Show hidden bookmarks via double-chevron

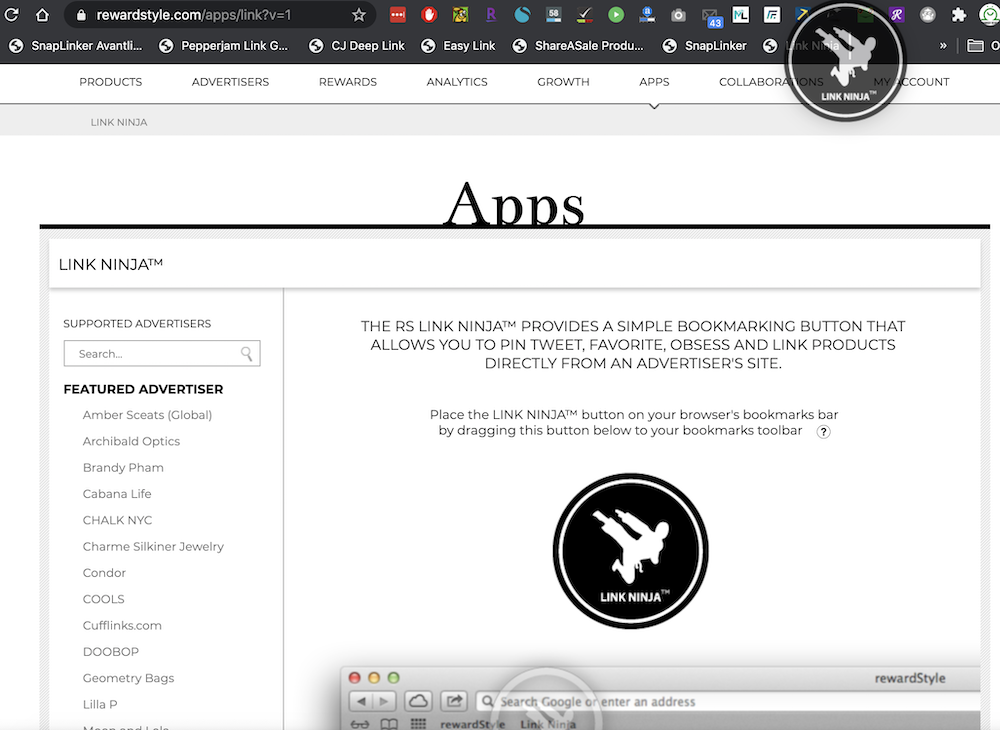point(943,45)
